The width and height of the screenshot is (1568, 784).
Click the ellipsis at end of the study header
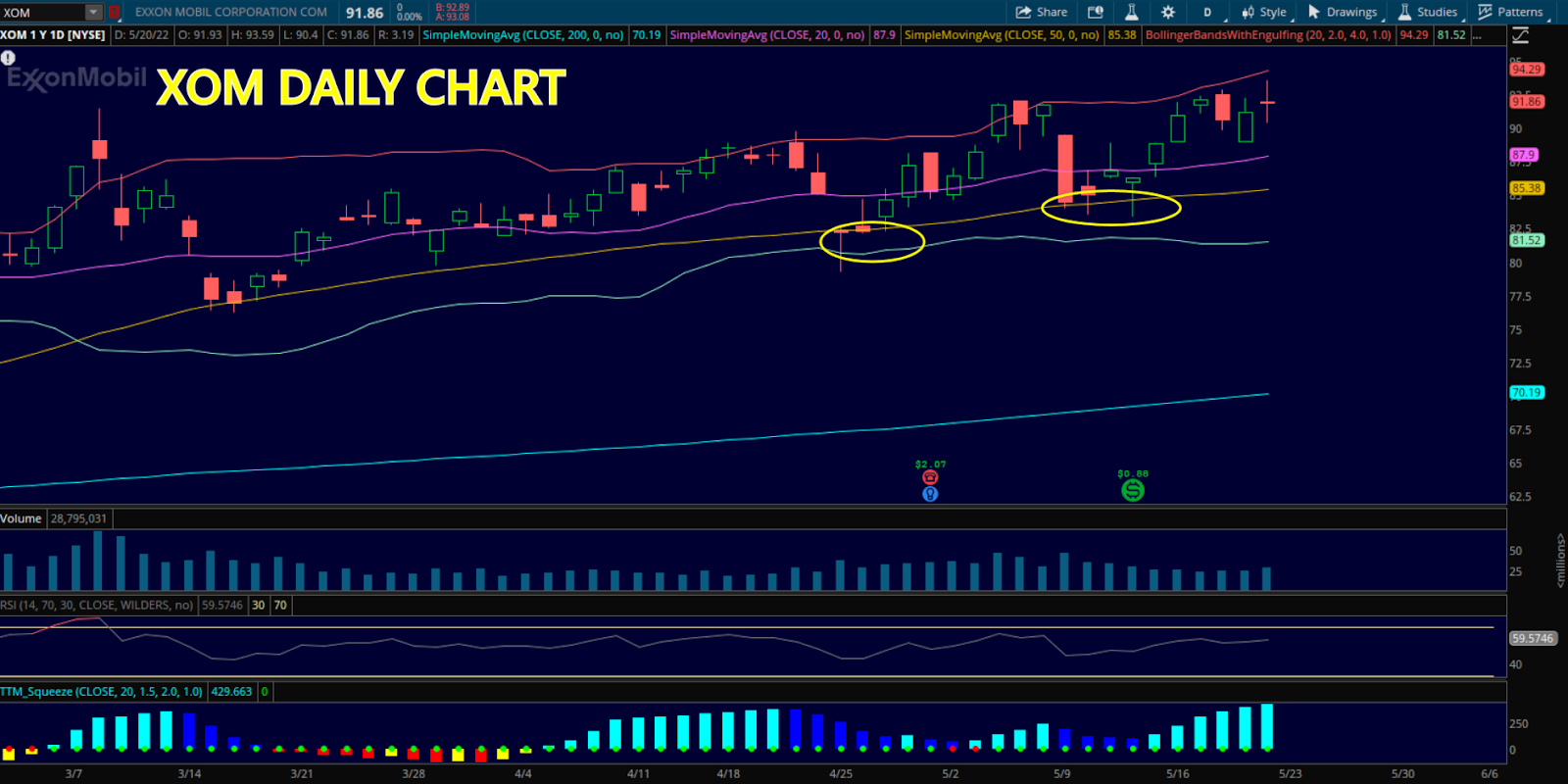1477,35
